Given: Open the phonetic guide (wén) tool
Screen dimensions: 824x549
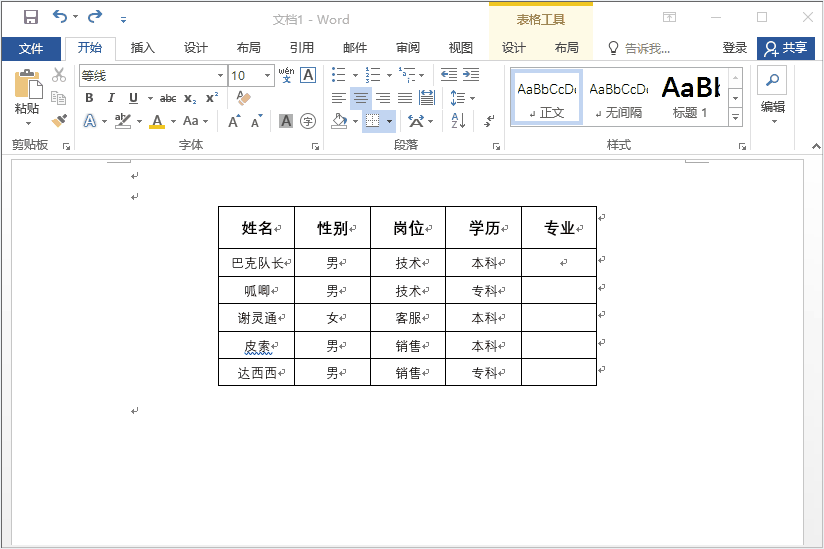Looking at the screenshot, I should (x=286, y=75).
